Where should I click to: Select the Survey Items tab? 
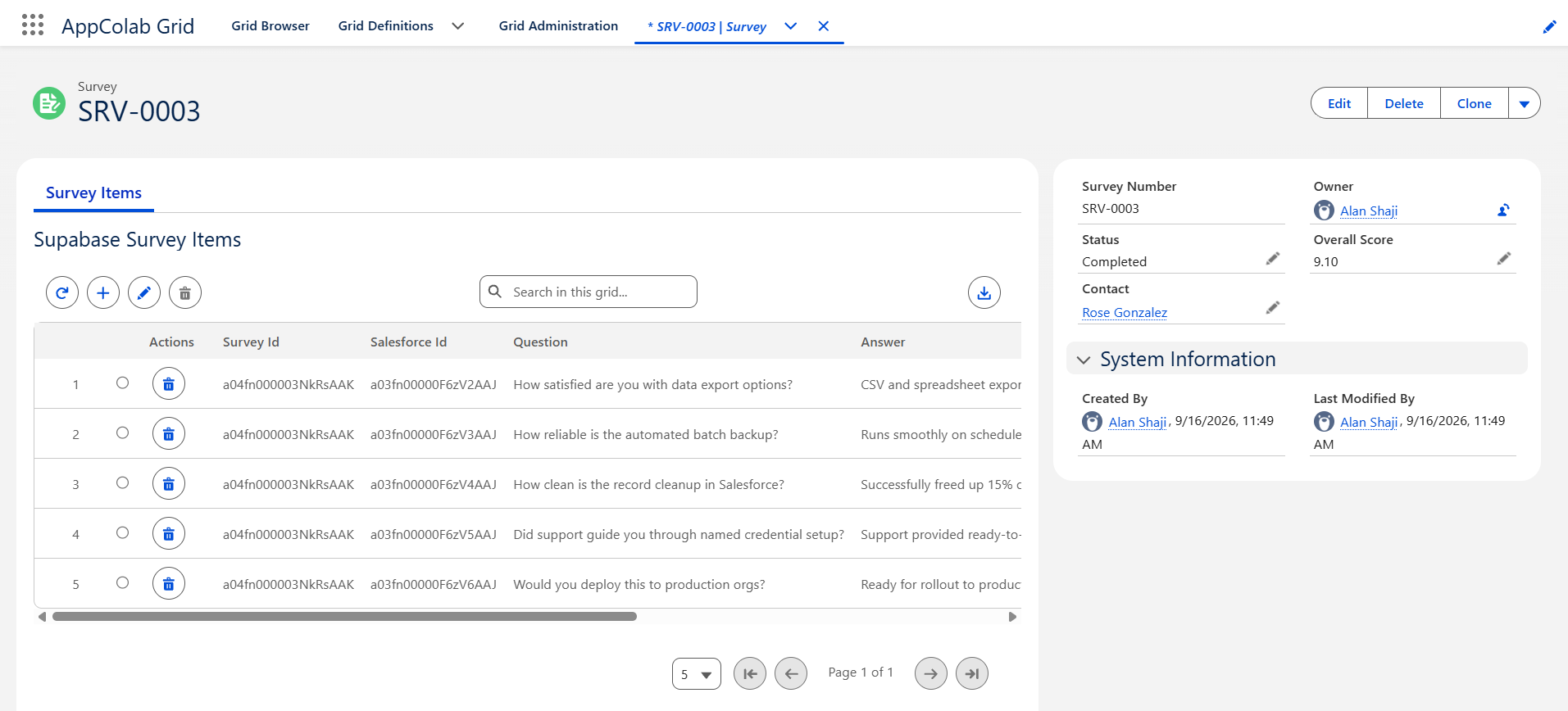[x=93, y=193]
